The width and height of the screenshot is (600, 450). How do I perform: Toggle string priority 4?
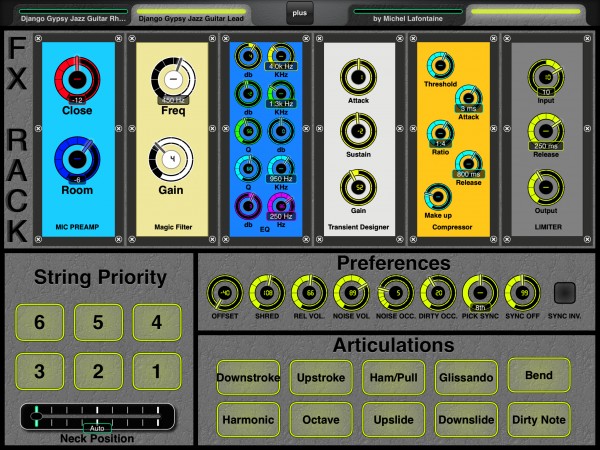157,322
